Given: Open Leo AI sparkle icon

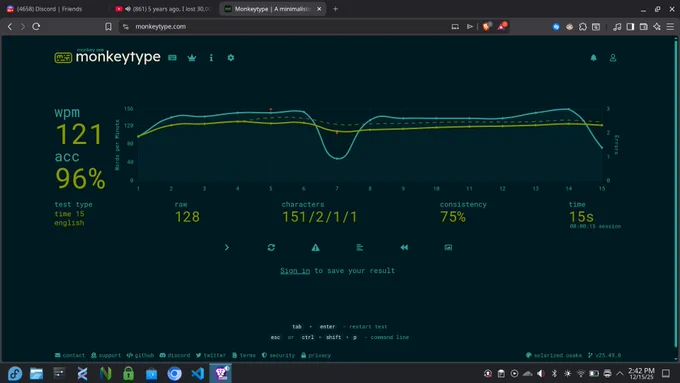Looking at the screenshot, I should click(x=657, y=26).
